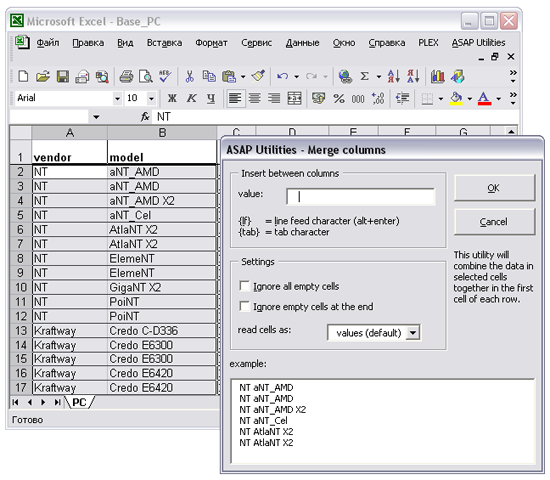Click the Print printer icon
This screenshot has width=550, height=480.
(126, 76)
